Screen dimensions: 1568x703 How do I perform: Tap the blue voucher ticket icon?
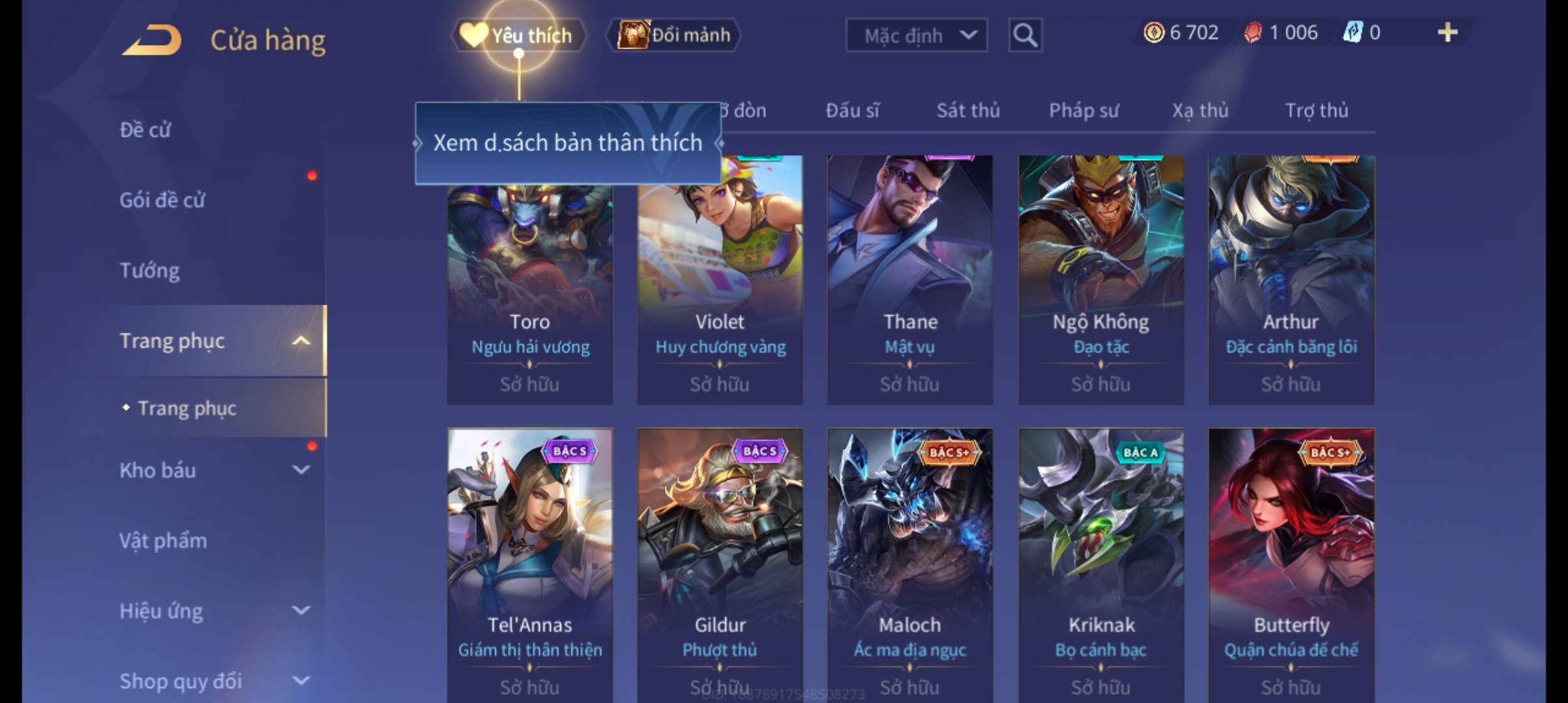pos(1352,33)
